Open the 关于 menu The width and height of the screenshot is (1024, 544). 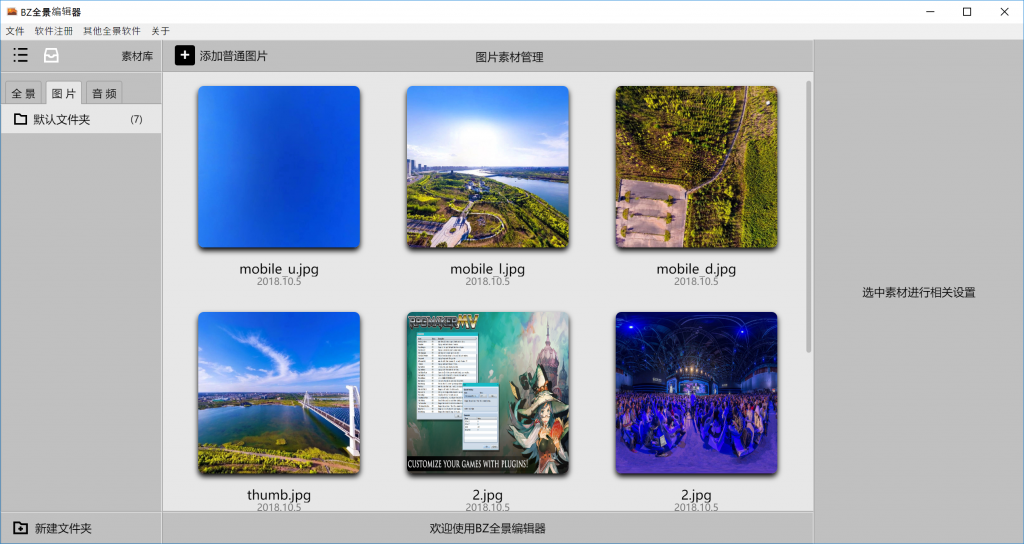tap(160, 31)
